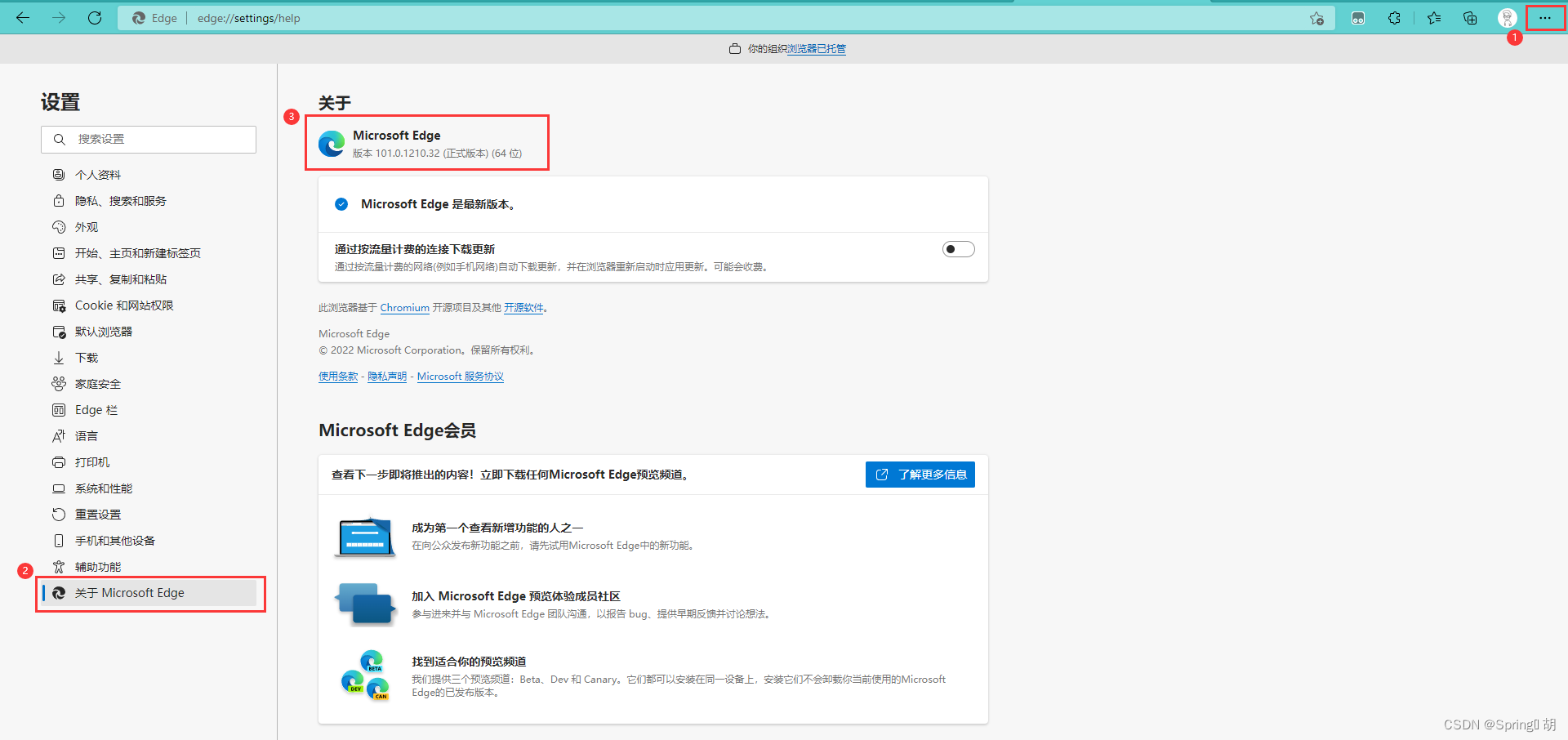This screenshot has width=1568, height=740.
Task: Click the browser forward arrow
Action: pyautogui.click(x=59, y=18)
